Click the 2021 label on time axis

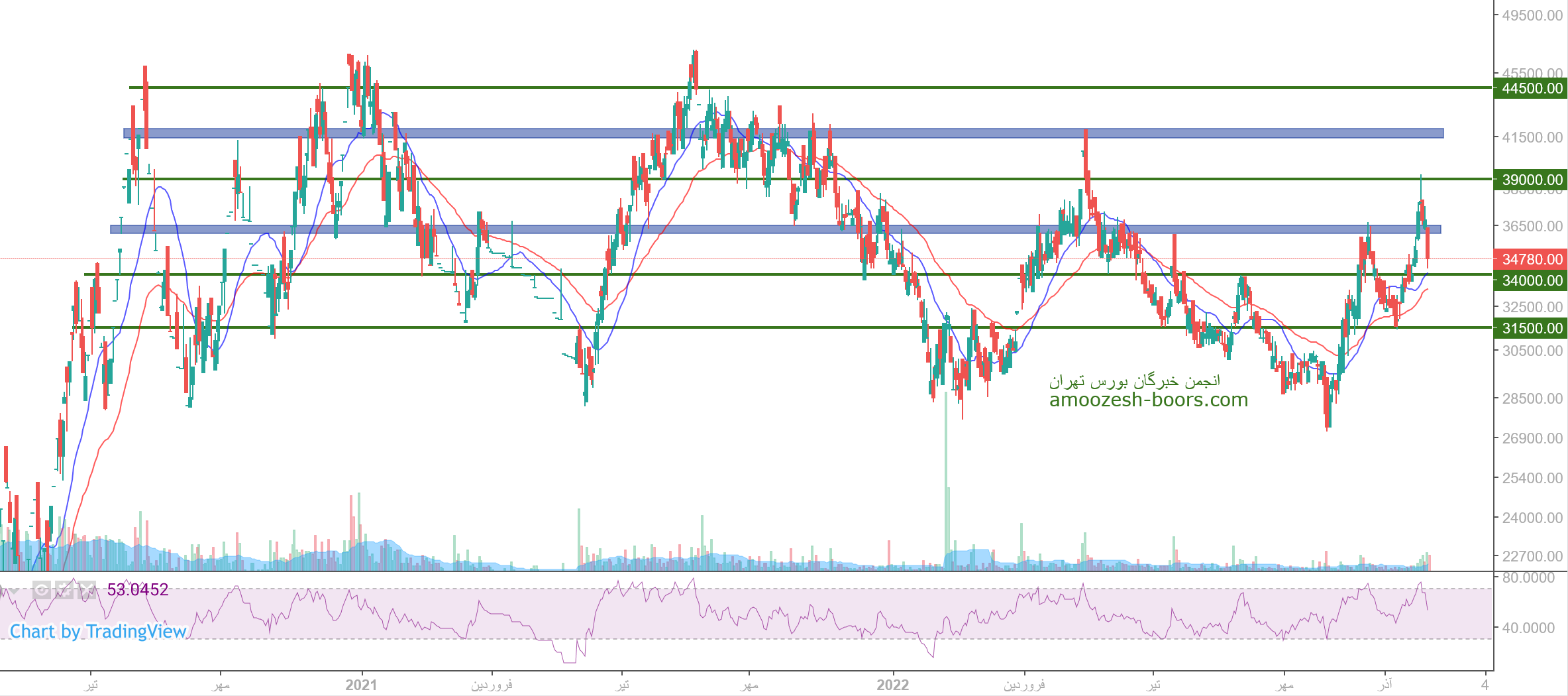[x=361, y=685]
